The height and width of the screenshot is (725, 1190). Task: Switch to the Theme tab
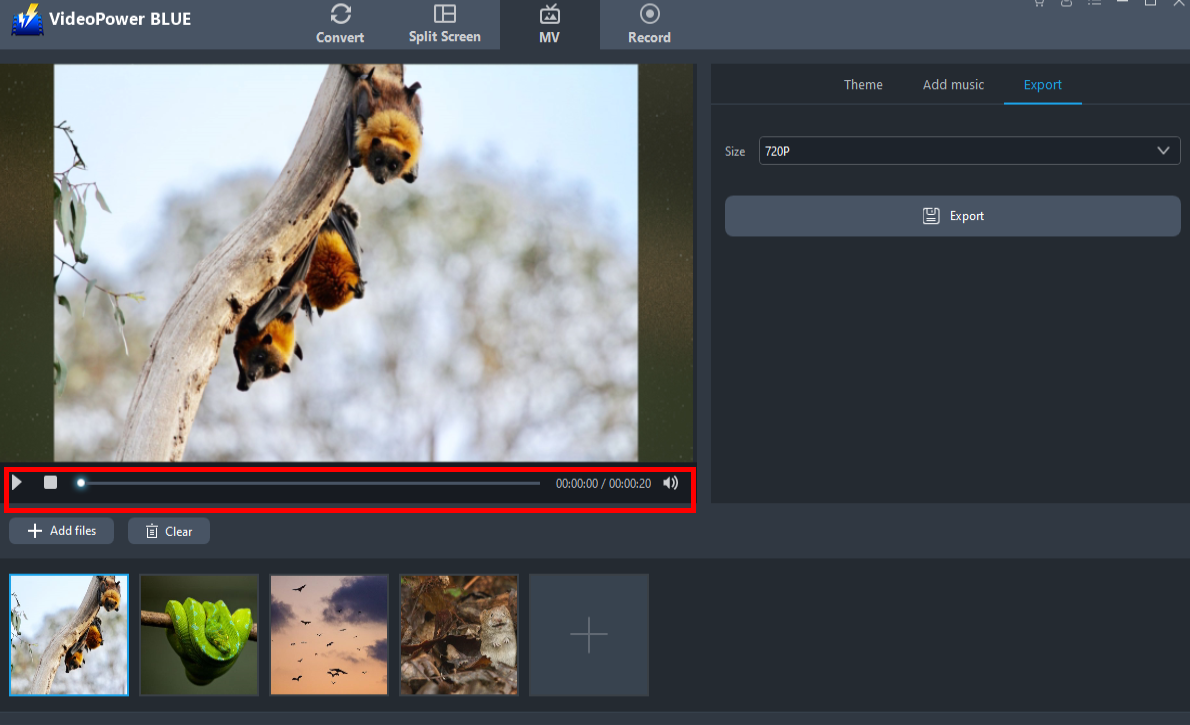[x=863, y=85]
